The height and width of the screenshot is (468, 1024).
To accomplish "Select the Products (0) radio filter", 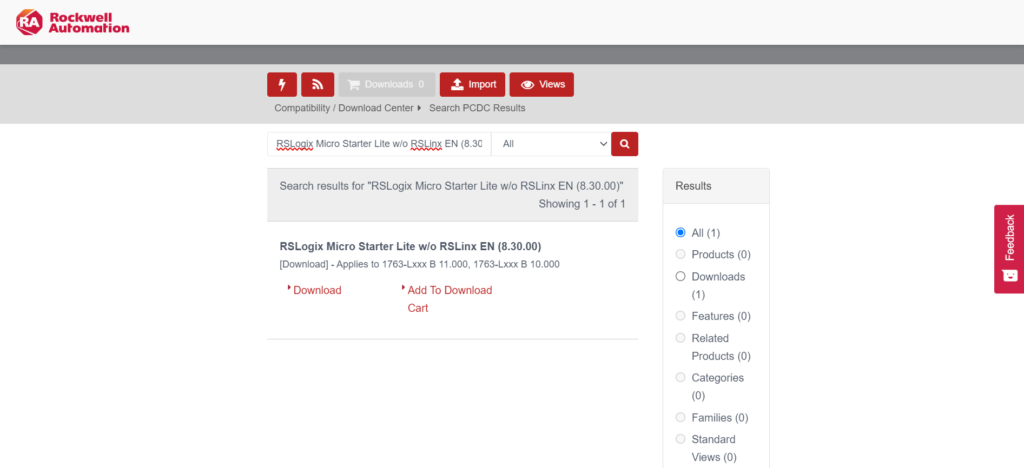I will 680,254.
